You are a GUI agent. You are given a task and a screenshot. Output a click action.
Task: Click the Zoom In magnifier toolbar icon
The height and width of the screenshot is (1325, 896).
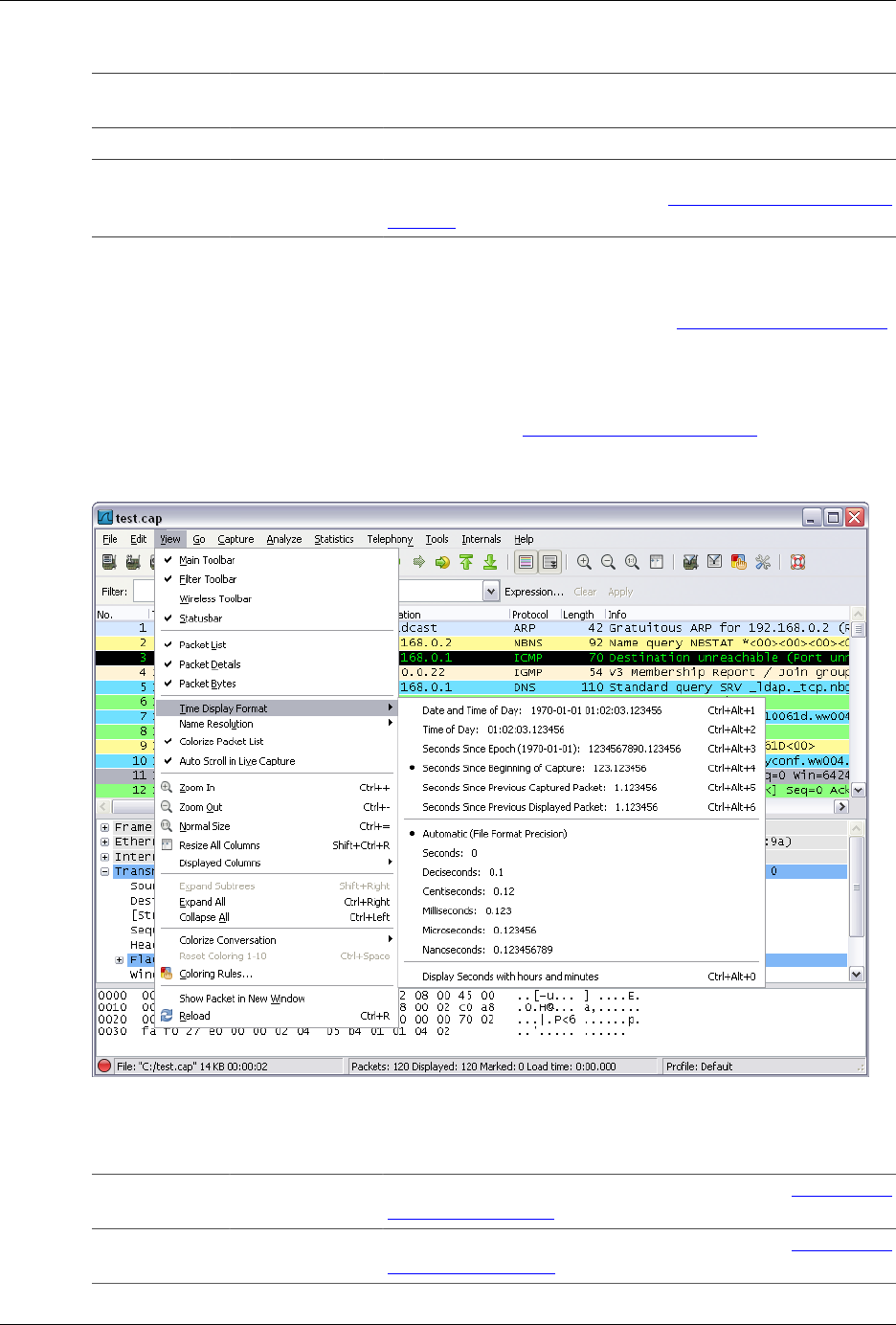(x=584, y=562)
